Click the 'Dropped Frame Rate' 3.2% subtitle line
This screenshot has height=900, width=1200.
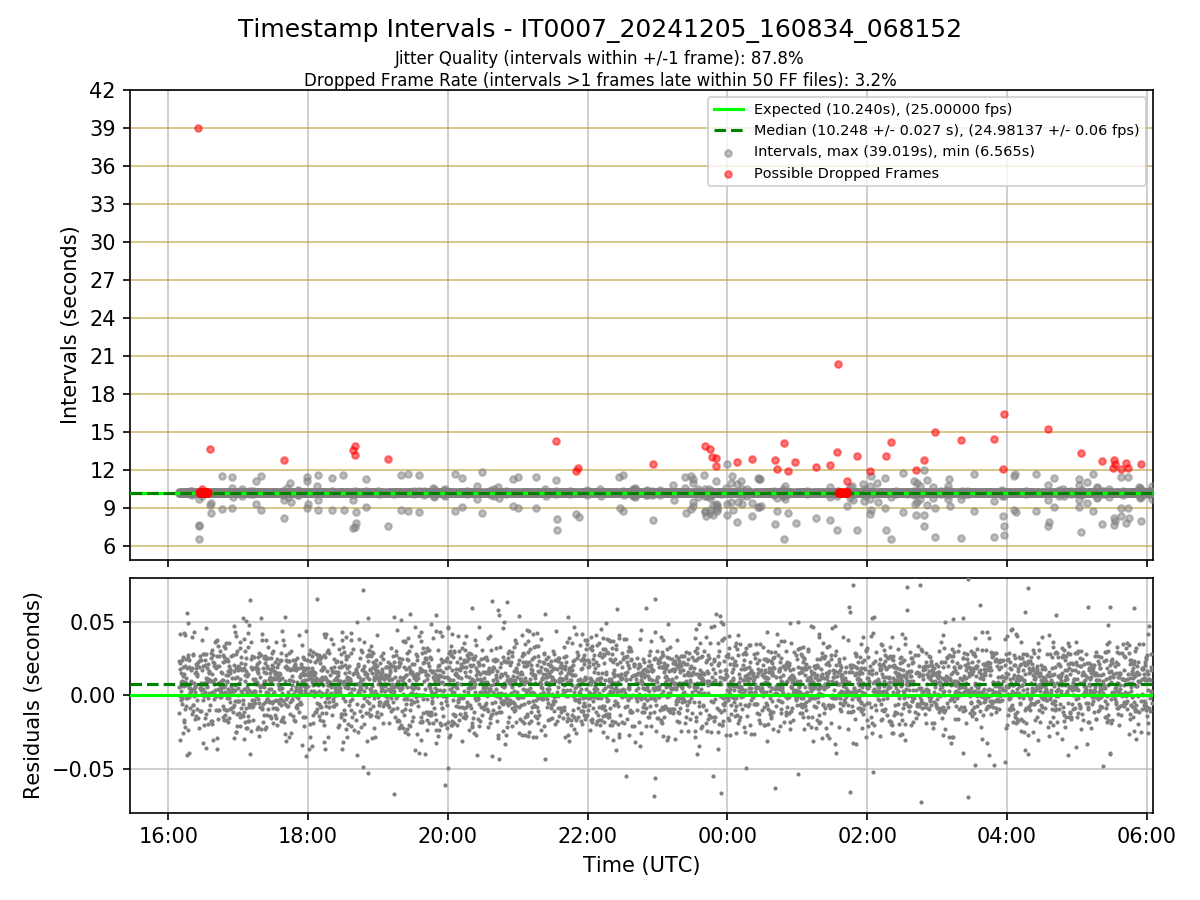click(x=600, y=79)
